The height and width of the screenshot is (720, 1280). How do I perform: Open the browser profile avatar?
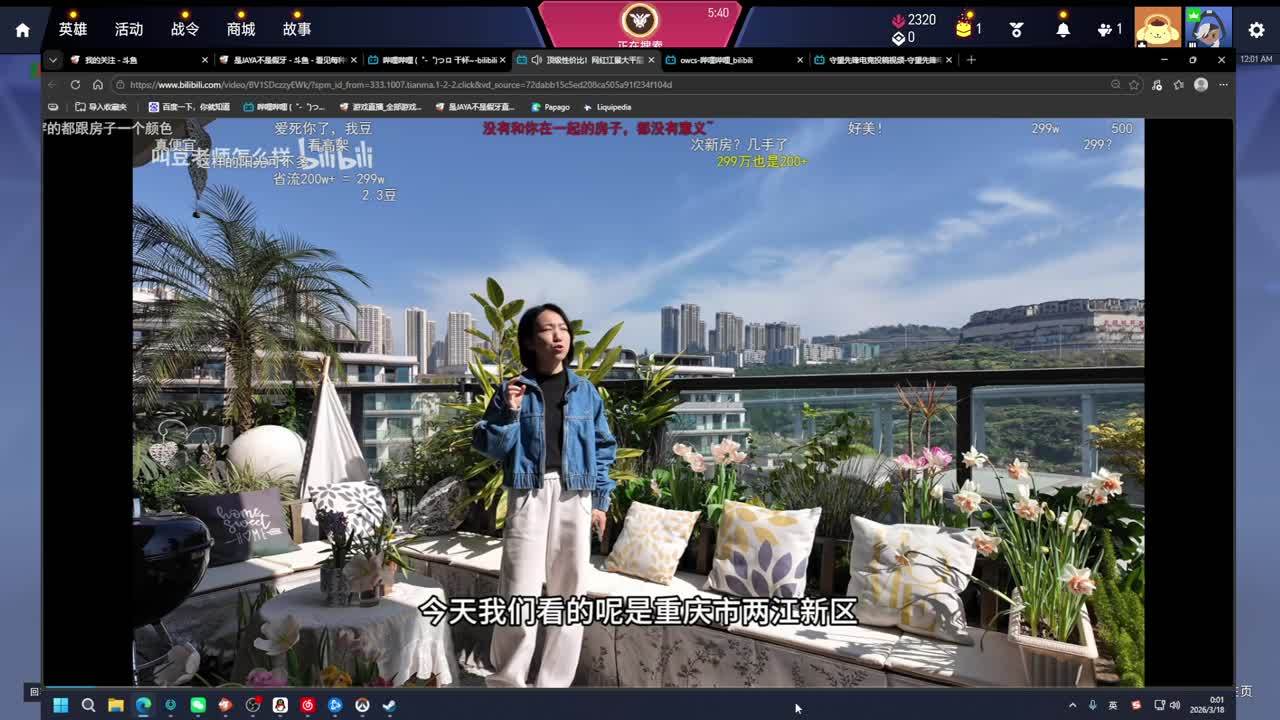[x=1201, y=85]
